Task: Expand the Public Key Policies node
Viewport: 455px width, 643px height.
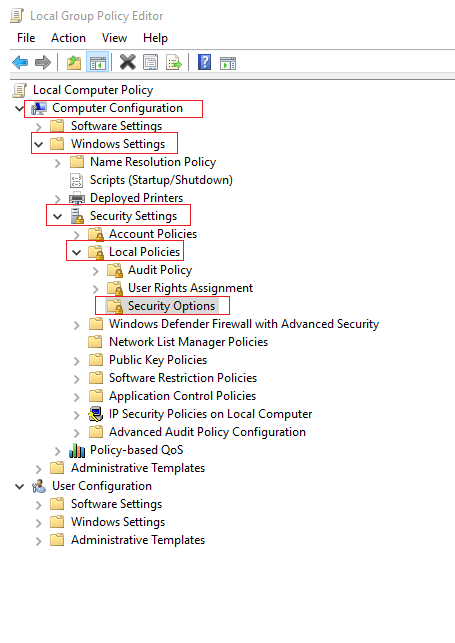Action: (x=77, y=361)
